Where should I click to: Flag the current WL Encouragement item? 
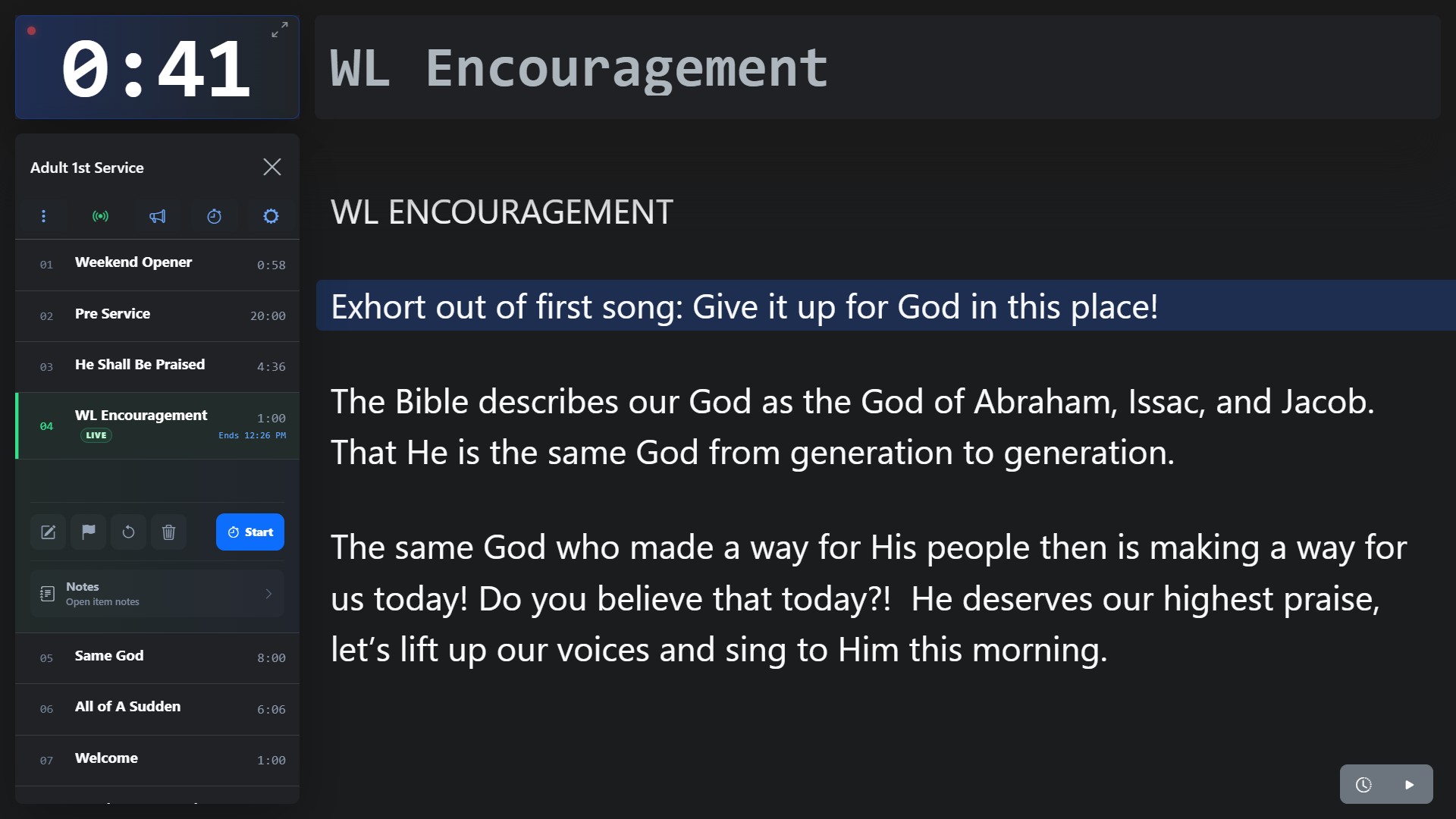tap(88, 532)
